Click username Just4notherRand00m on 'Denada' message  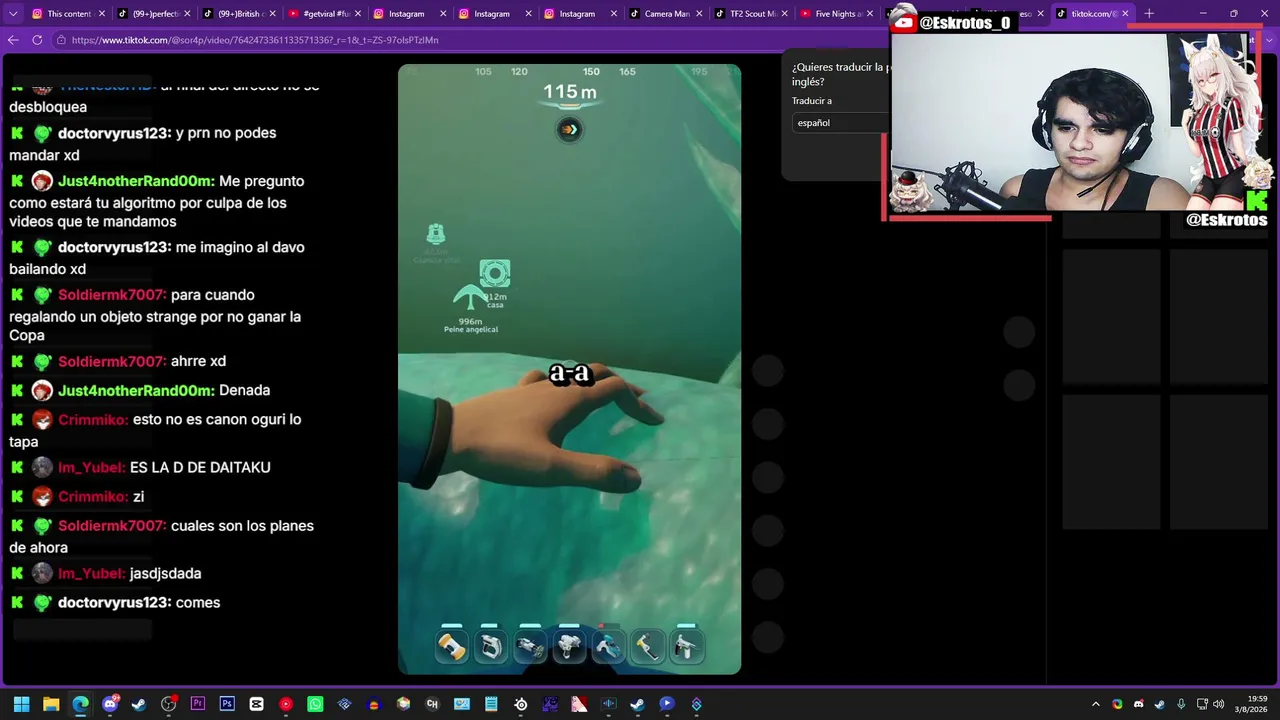point(136,391)
